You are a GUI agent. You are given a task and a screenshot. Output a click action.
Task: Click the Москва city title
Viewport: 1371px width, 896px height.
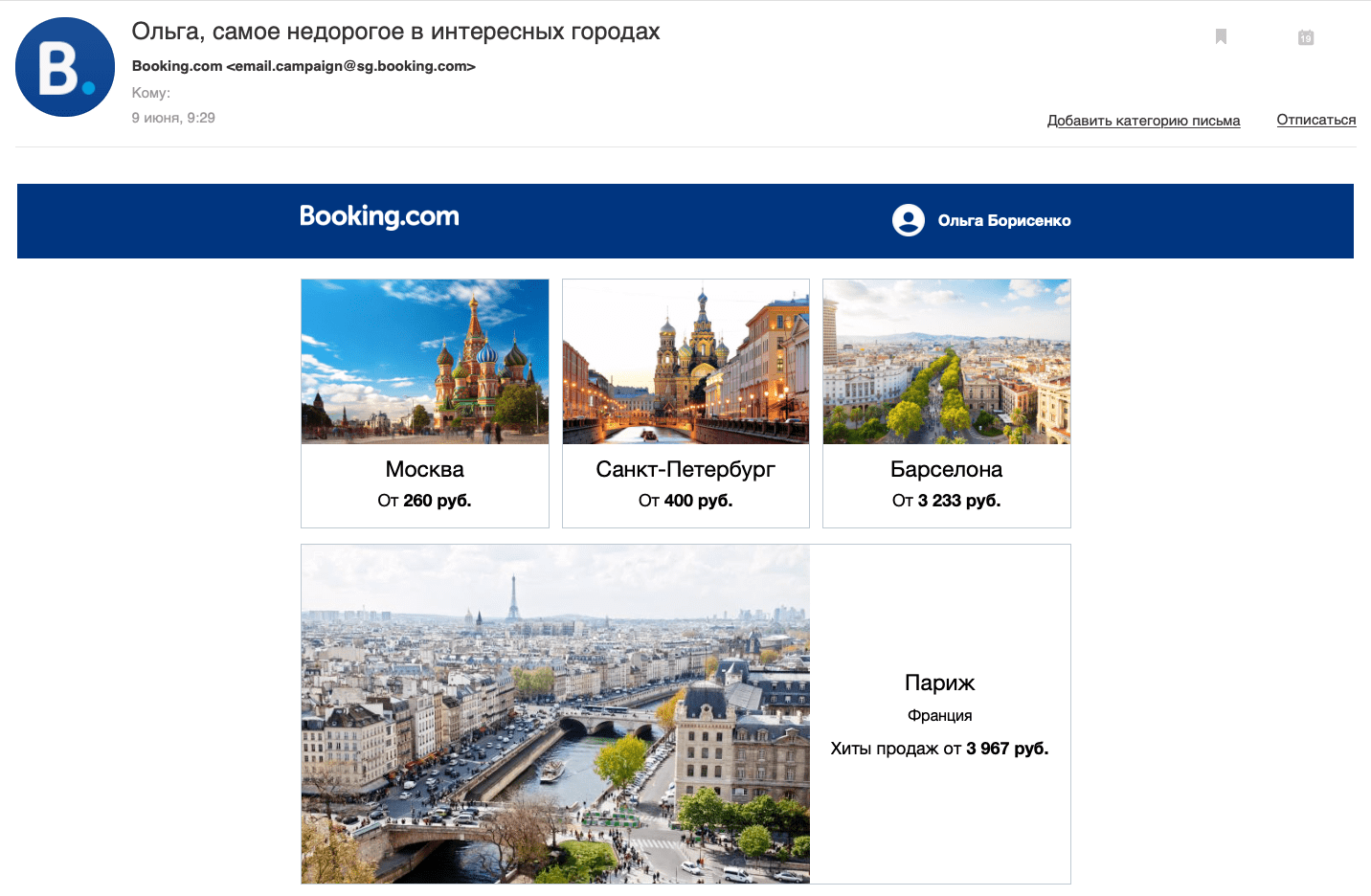[425, 469]
